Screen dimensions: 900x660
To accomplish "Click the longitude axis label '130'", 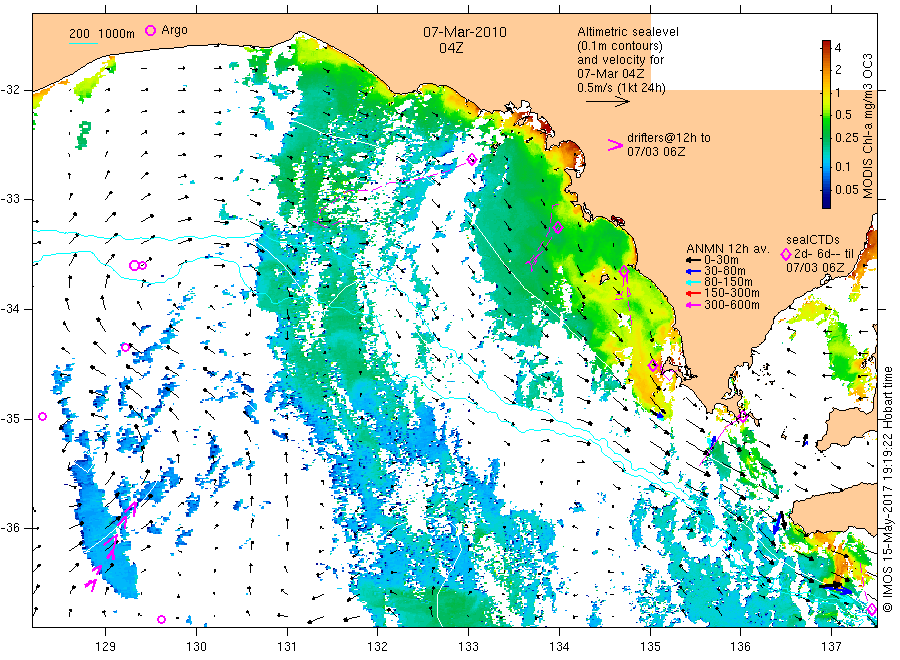I will 196,647.
